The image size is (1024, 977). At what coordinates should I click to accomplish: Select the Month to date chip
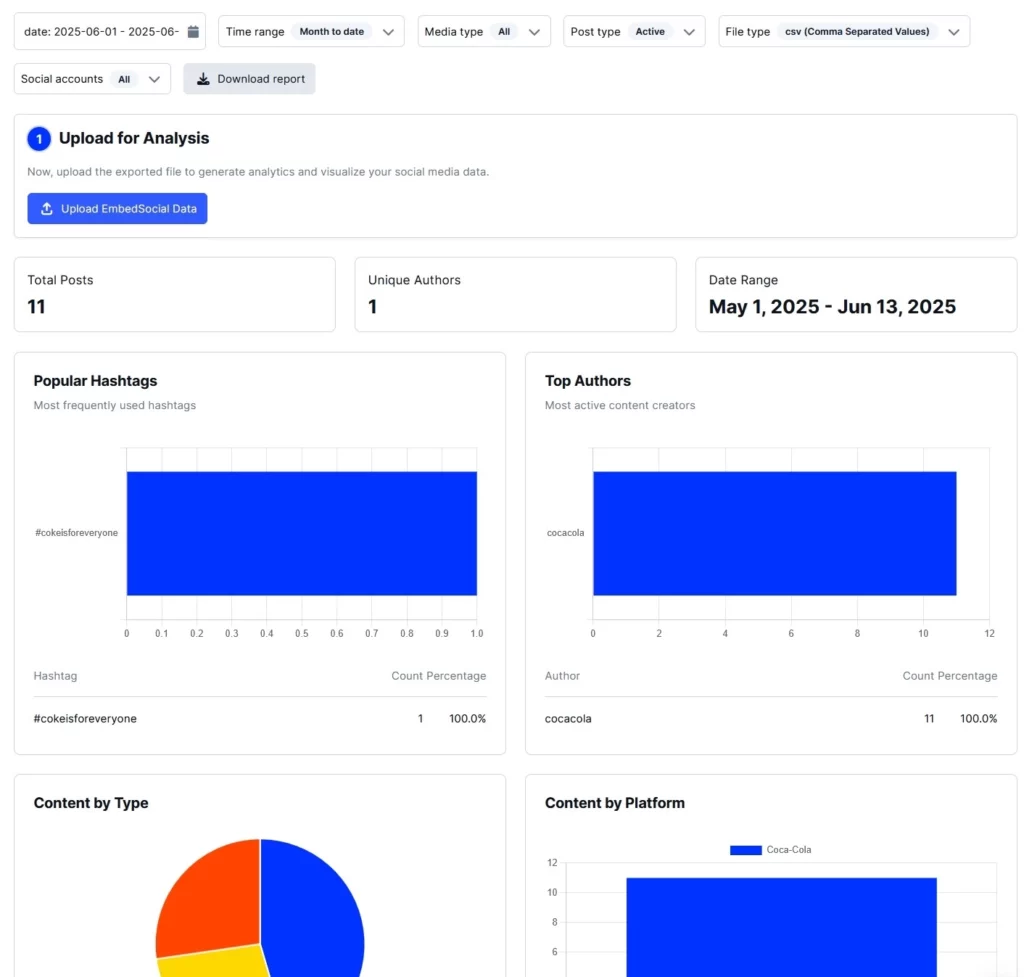click(332, 31)
